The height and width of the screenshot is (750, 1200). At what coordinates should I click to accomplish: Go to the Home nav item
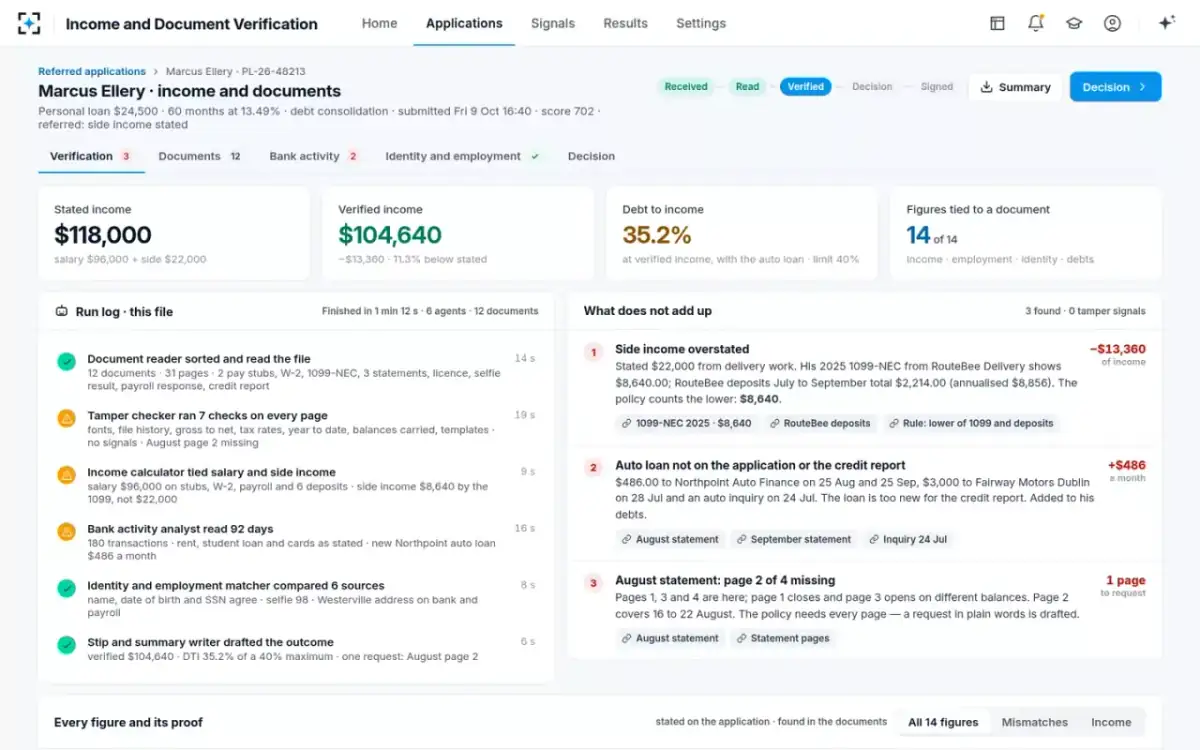tap(379, 23)
